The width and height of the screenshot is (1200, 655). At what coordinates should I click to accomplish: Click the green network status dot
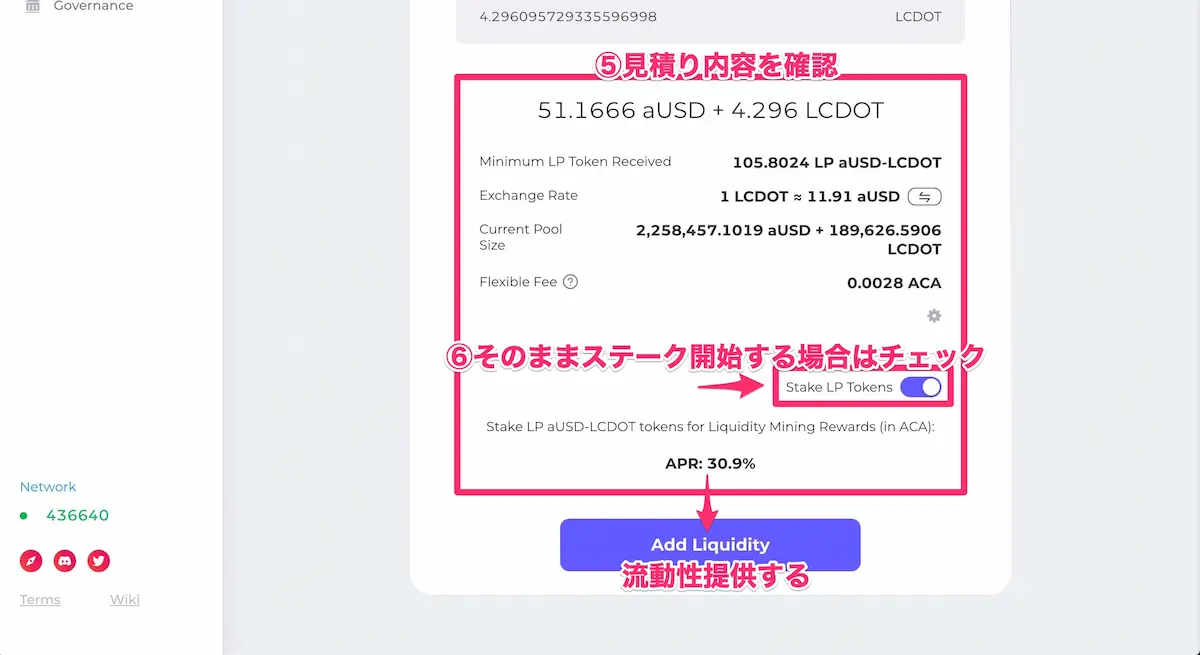point(24,516)
